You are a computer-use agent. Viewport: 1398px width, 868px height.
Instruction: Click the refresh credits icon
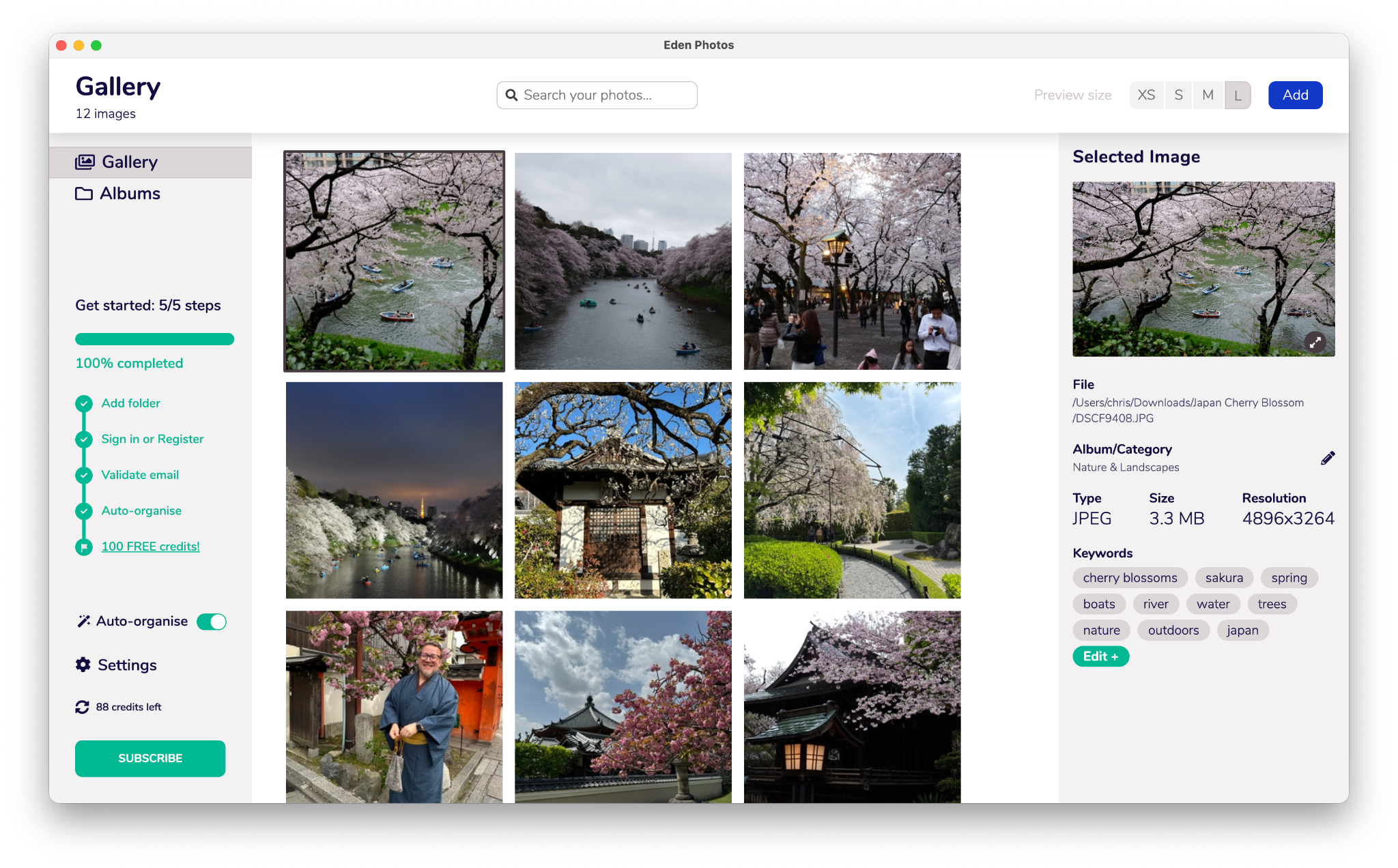point(83,707)
